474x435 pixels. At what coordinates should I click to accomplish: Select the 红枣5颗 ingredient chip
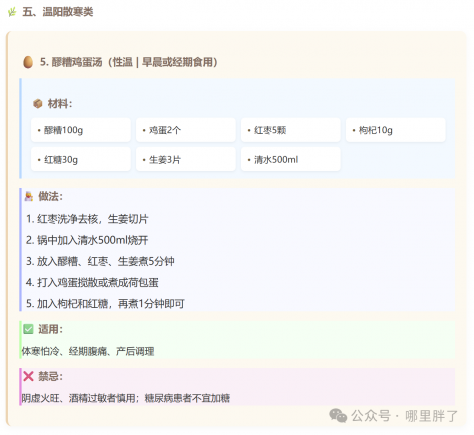coord(291,130)
